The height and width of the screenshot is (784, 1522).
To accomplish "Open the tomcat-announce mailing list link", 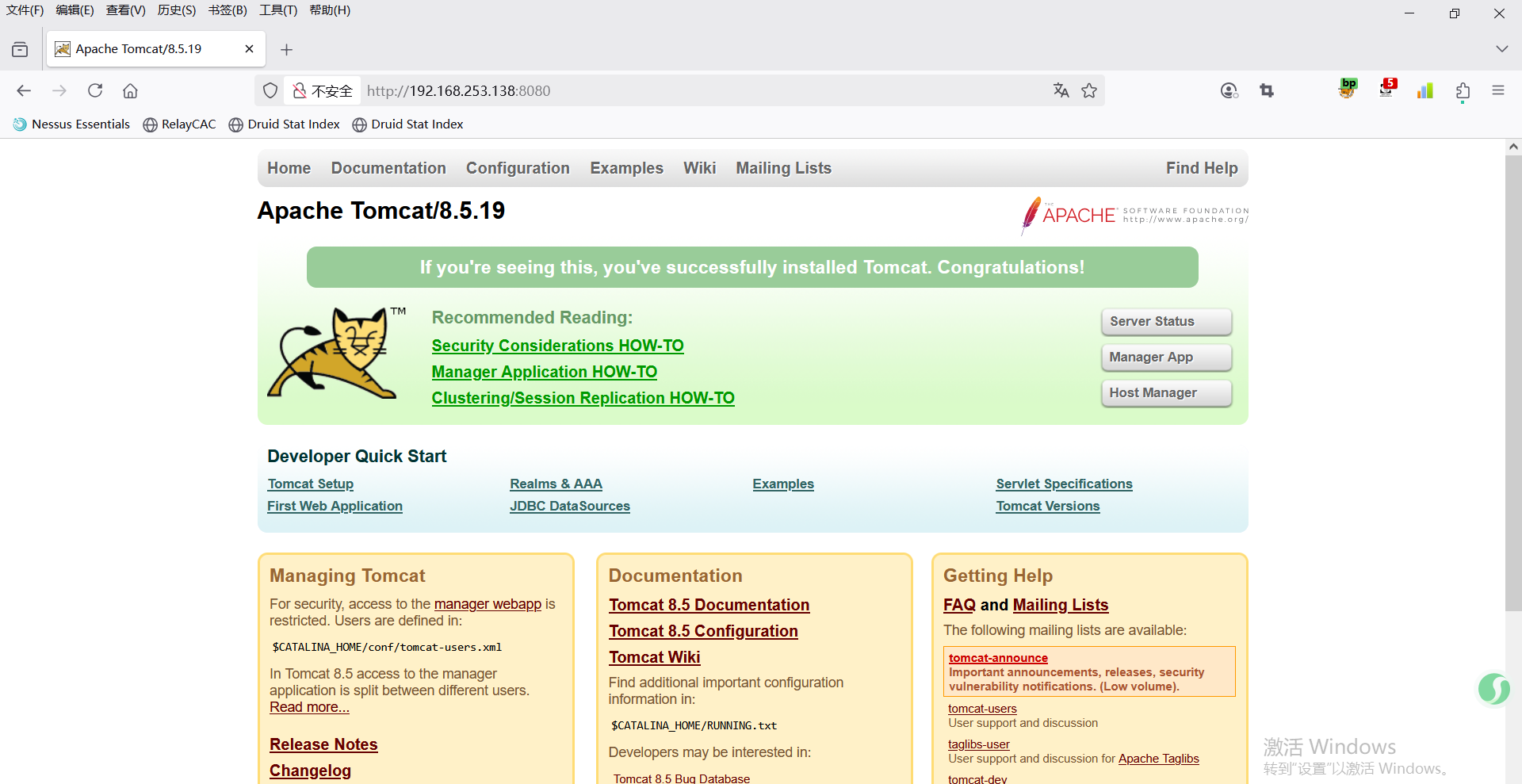I will point(998,658).
